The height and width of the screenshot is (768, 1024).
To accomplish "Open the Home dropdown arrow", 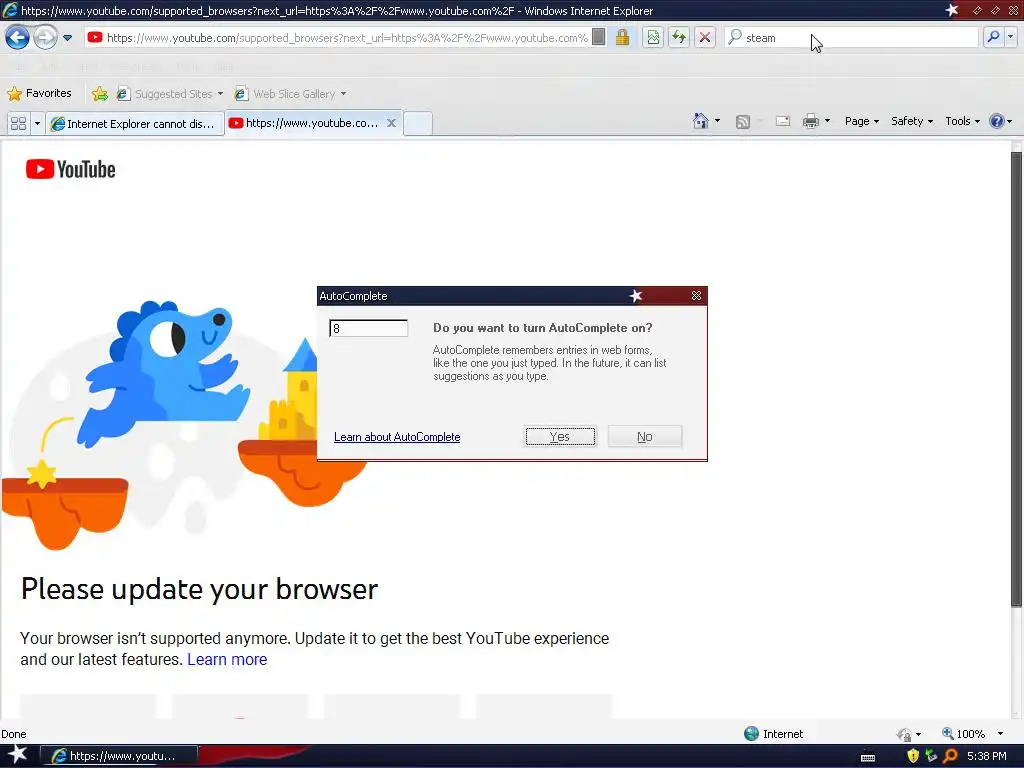I will 718,121.
